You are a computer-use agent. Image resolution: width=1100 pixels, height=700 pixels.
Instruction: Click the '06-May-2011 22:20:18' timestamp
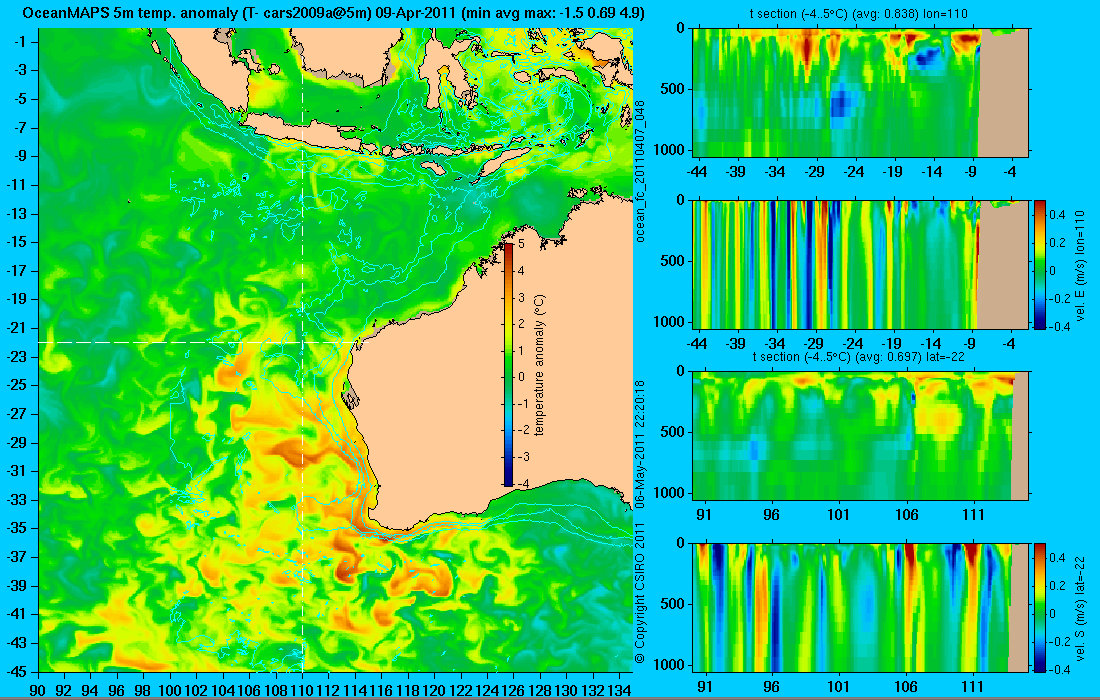[639, 444]
